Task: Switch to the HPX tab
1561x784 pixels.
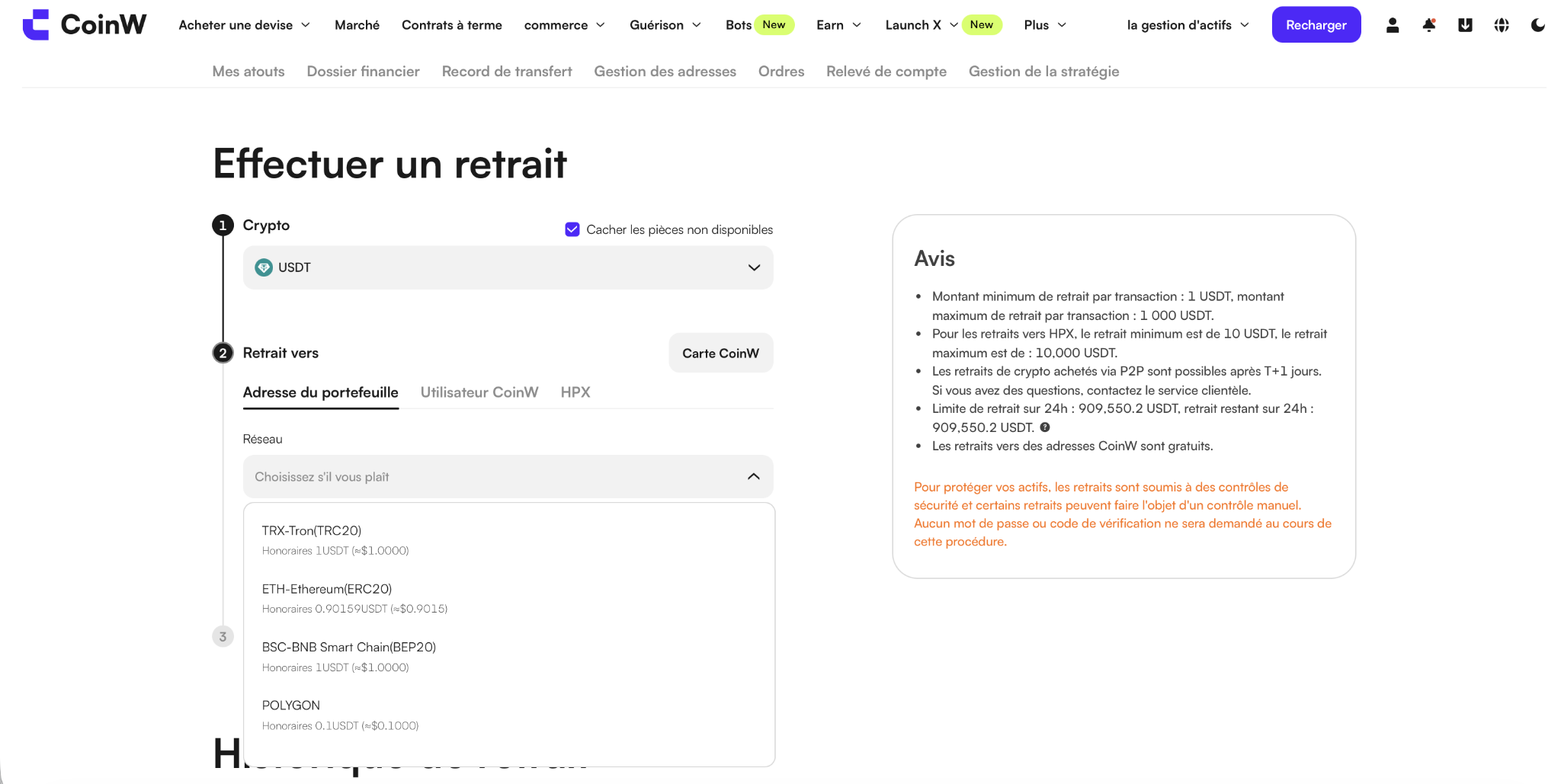Action: [x=575, y=392]
